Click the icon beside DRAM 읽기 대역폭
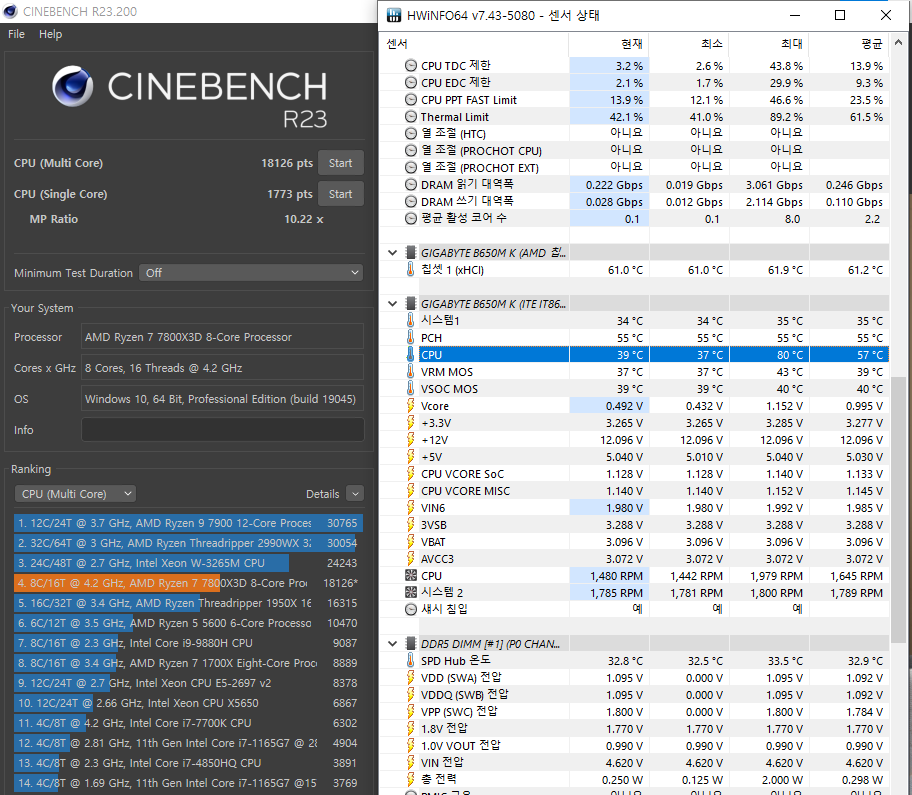 (411, 185)
